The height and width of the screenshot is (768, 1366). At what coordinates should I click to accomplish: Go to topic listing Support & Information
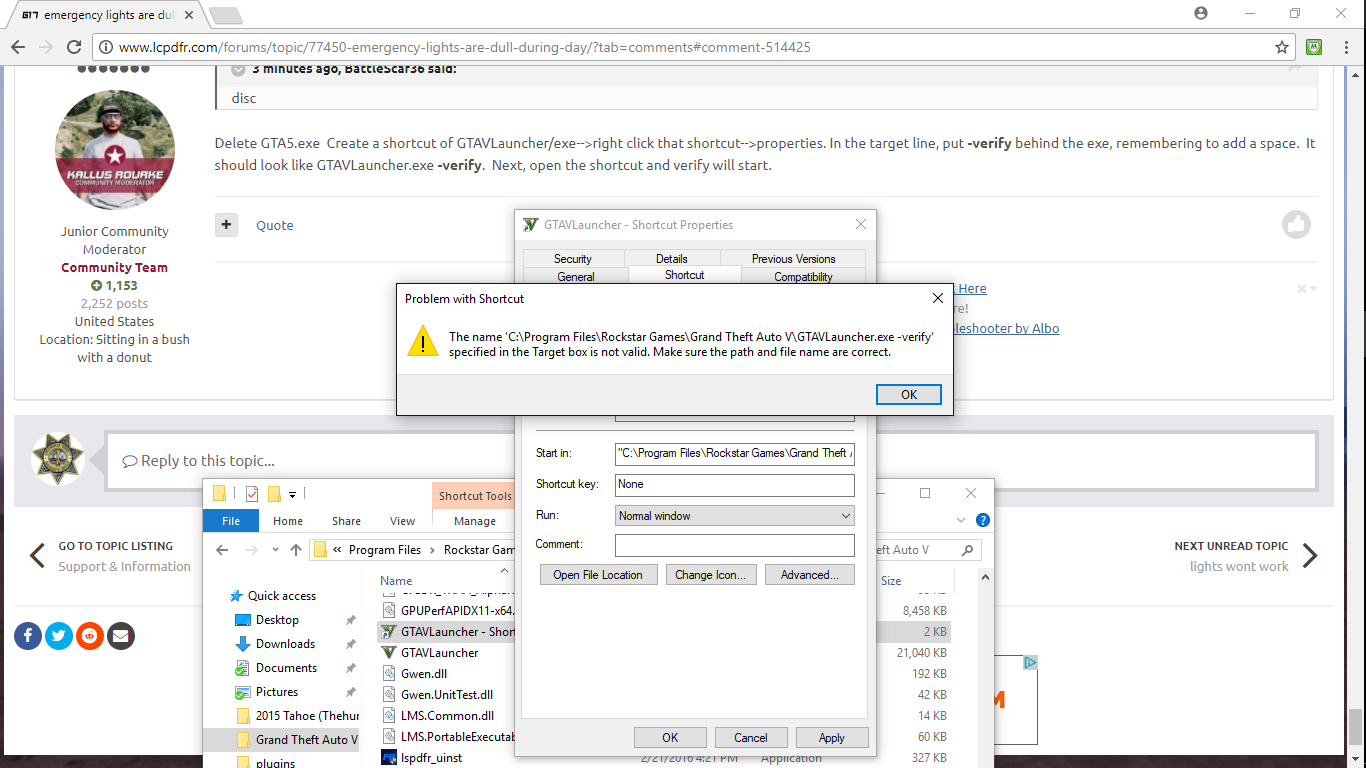(x=109, y=556)
